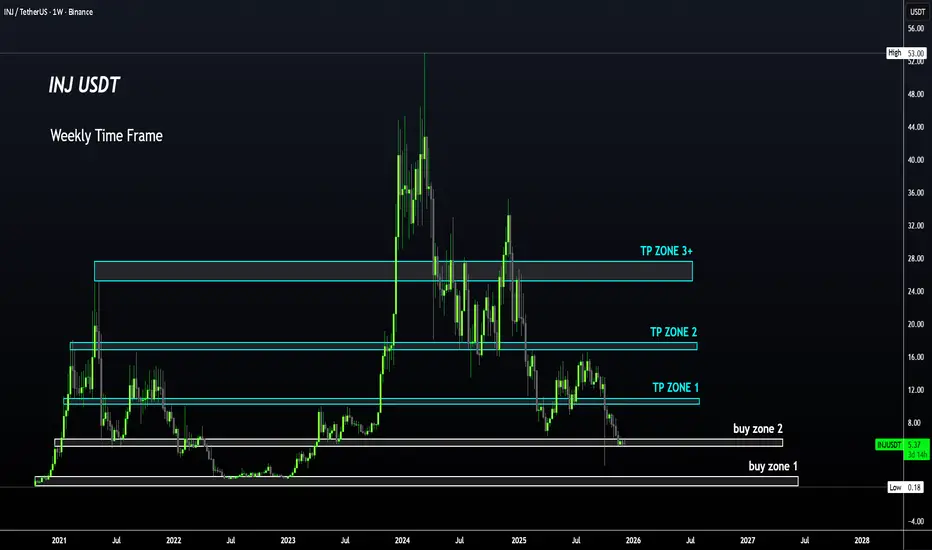Screen dimensions: 932x550
Task: Click the 36.00 price axis value
Action: [x=916, y=193]
